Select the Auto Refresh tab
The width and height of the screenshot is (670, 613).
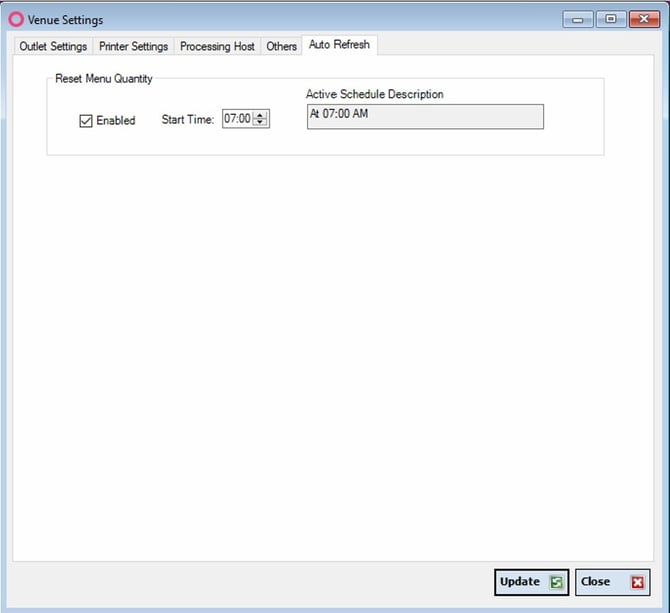click(339, 45)
